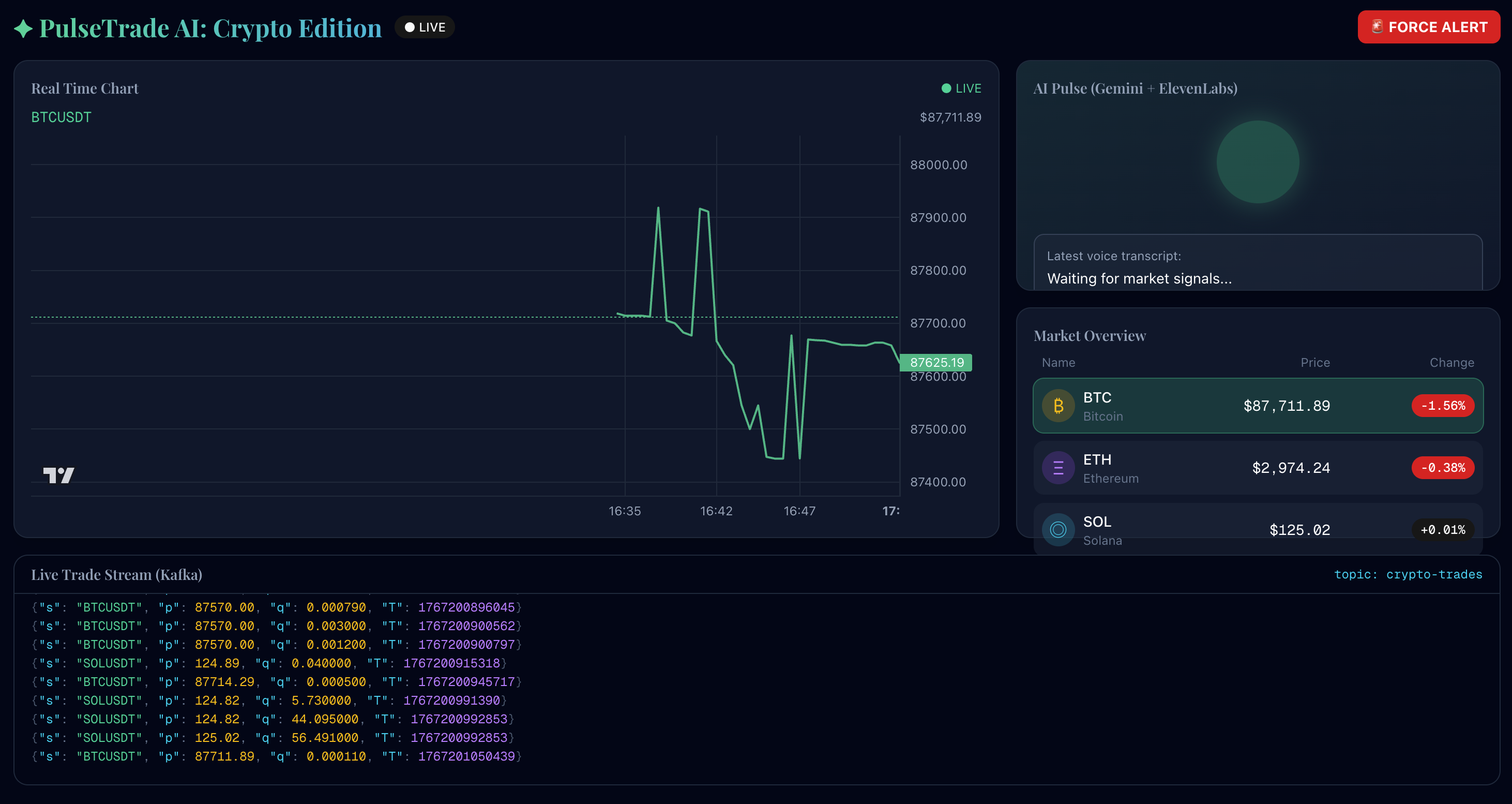
Task: Select the Ethereum coin icon
Action: [x=1057, y=468]
